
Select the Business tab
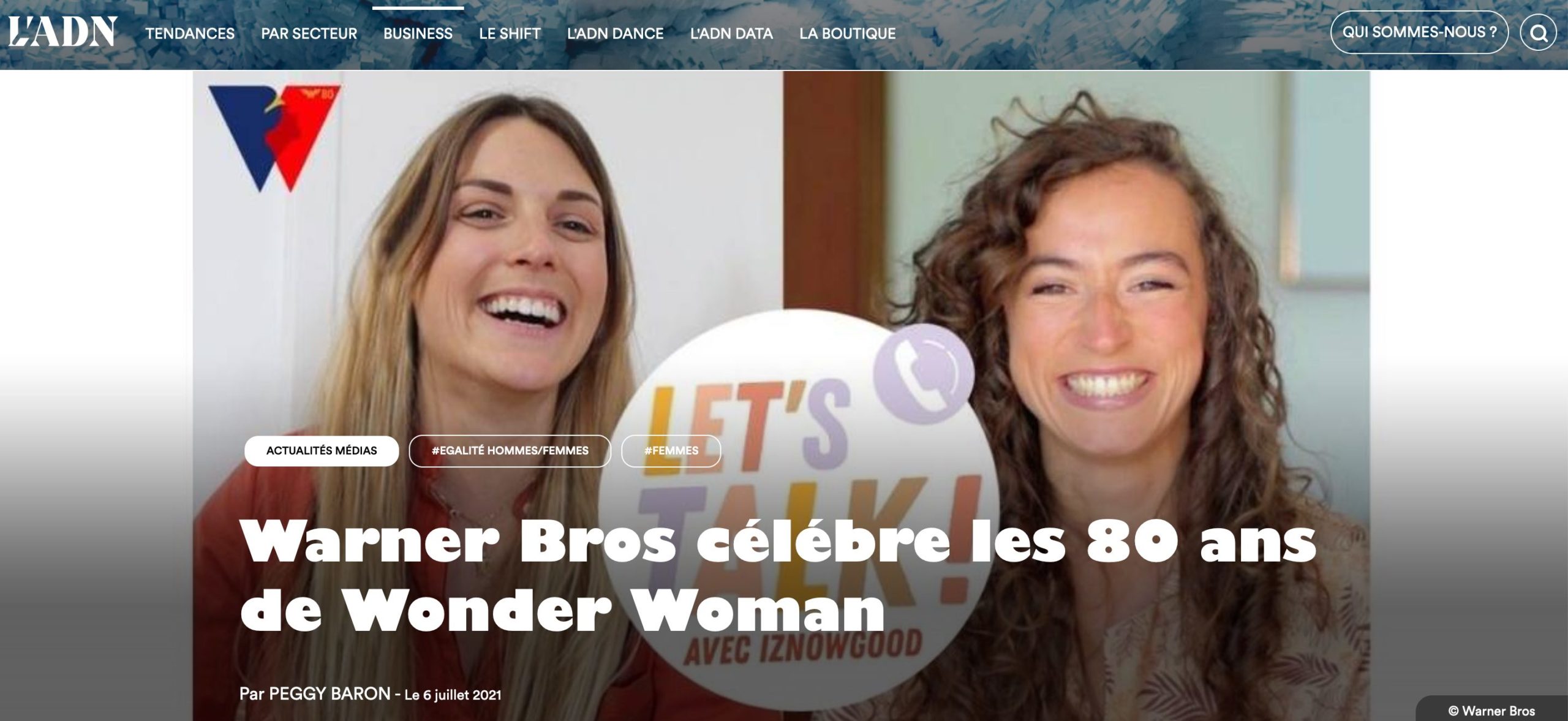pos(418,34)
